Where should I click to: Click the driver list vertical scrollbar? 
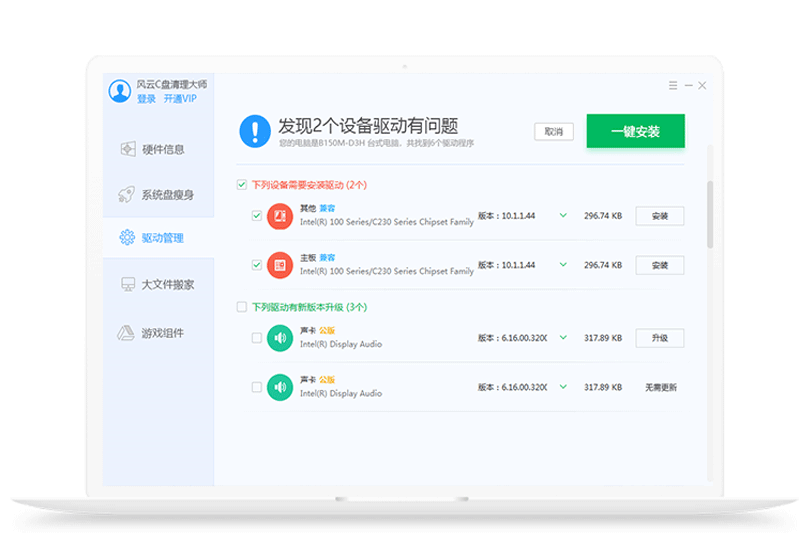point(710,214)
